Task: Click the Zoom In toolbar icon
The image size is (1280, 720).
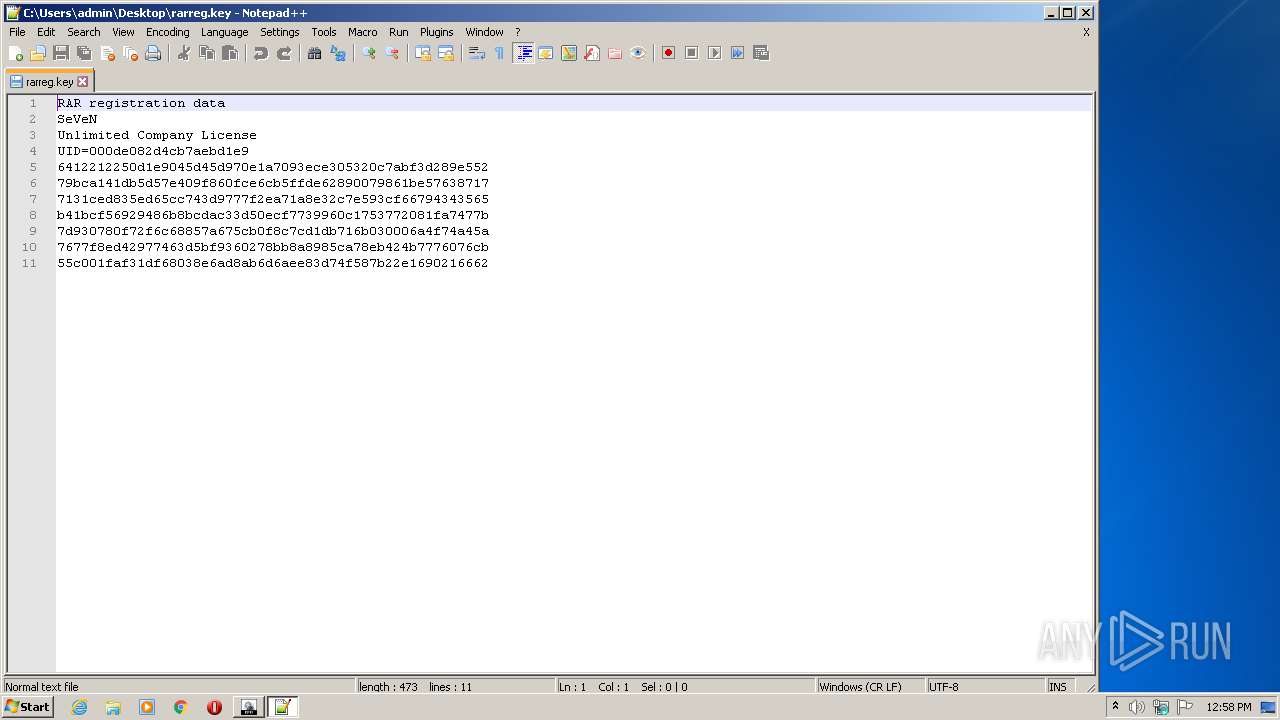Action: point(369,53)
